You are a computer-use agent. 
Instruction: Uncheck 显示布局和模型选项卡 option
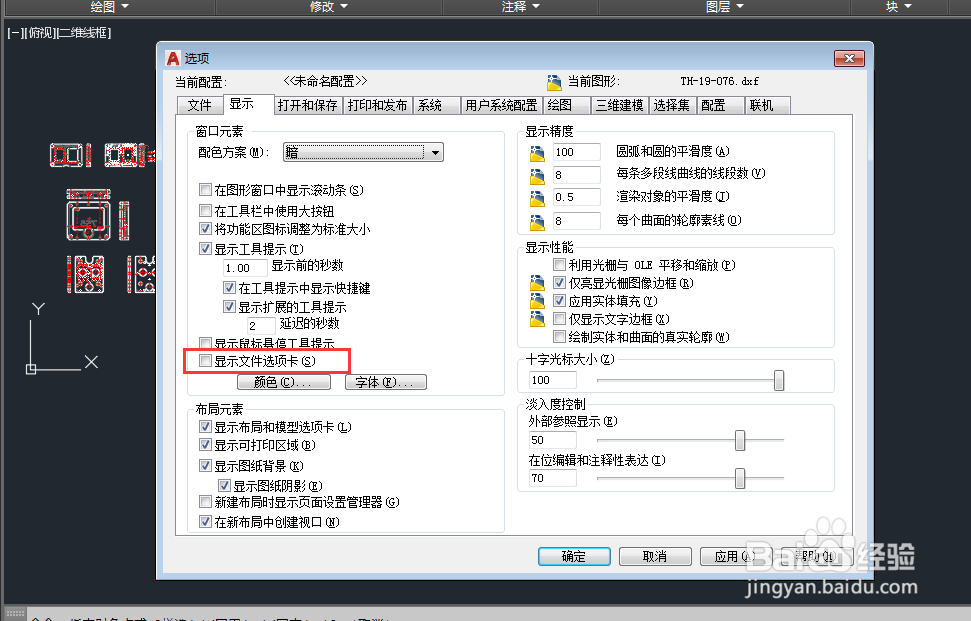coord(206,427)
